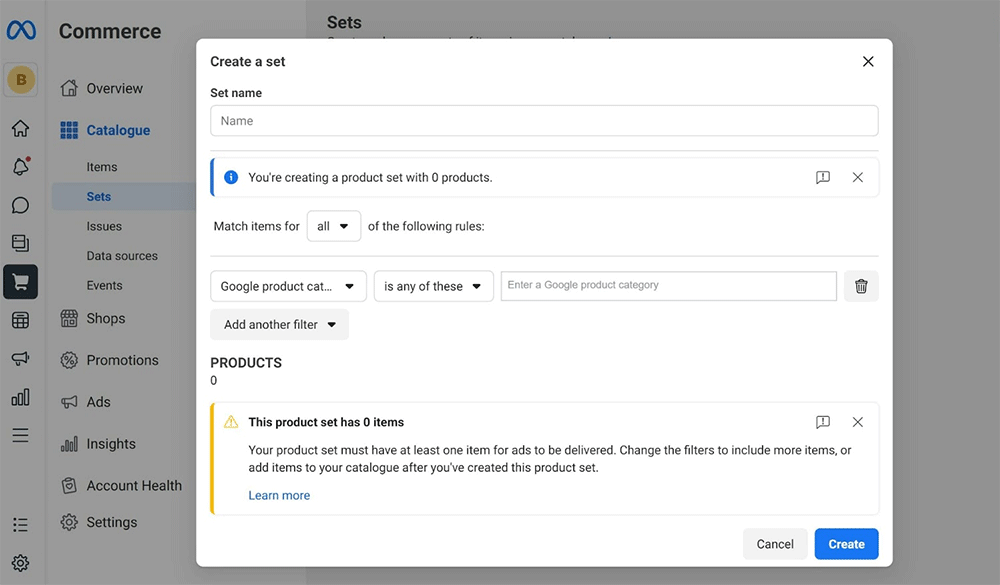Open the Overview menu item
The image size is (1000, 585).
tap(114, 88)
